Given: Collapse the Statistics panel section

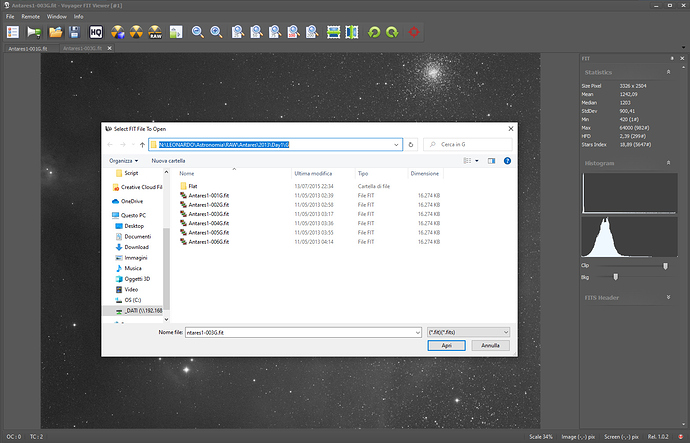Looking at the screenshot, I should [x=668, y=72].
